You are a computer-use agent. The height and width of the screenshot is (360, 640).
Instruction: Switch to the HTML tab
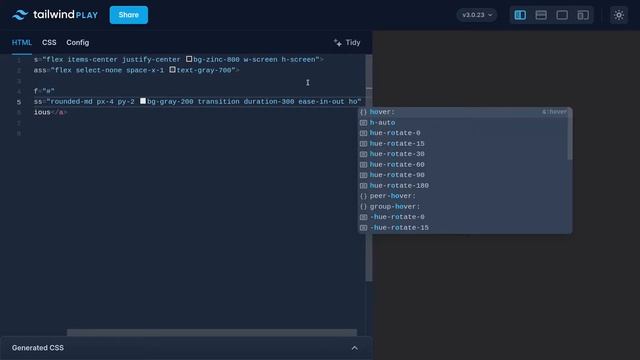click(22, 42)
